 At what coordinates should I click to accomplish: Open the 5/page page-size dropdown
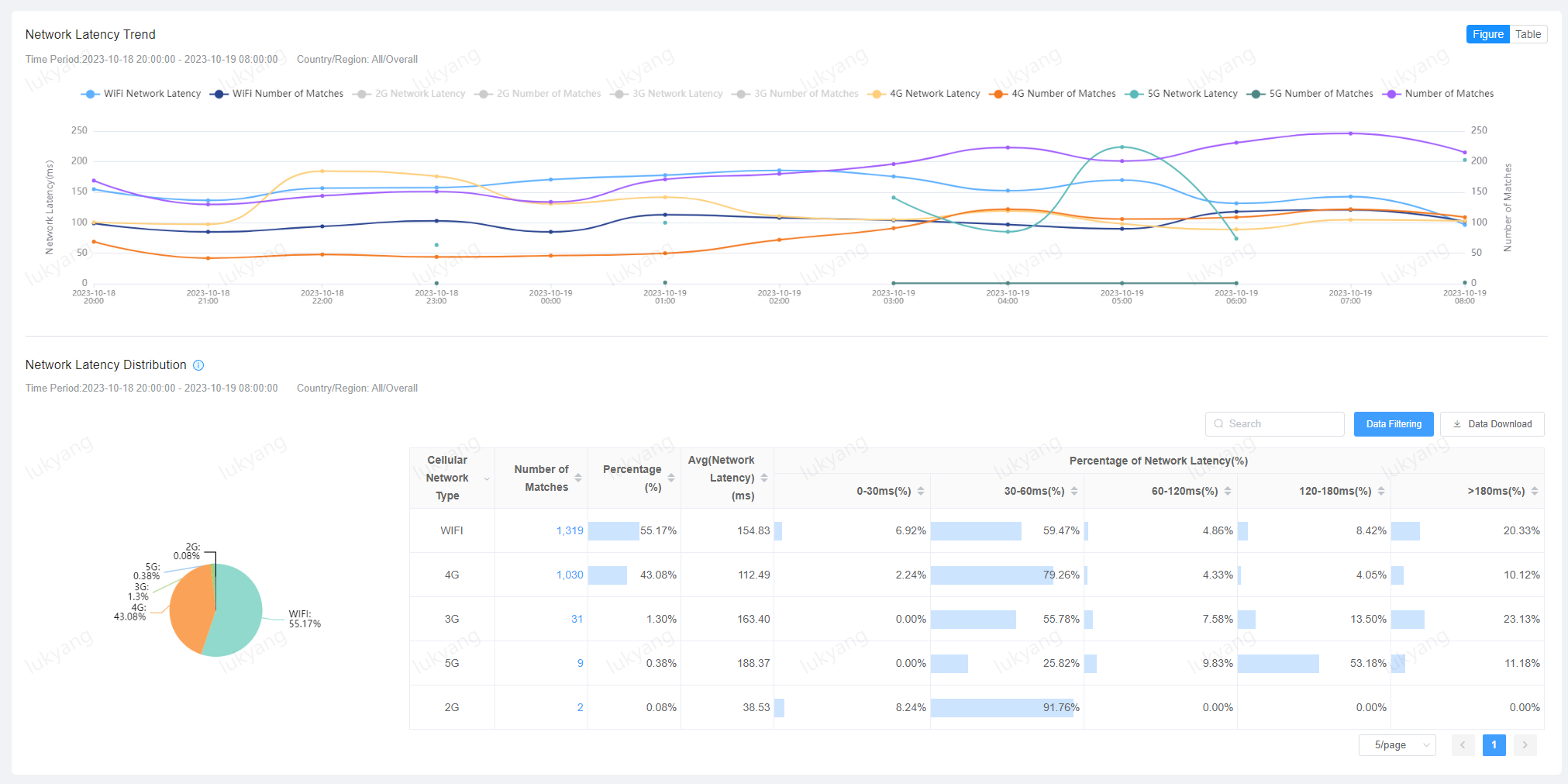(1397, 744)
